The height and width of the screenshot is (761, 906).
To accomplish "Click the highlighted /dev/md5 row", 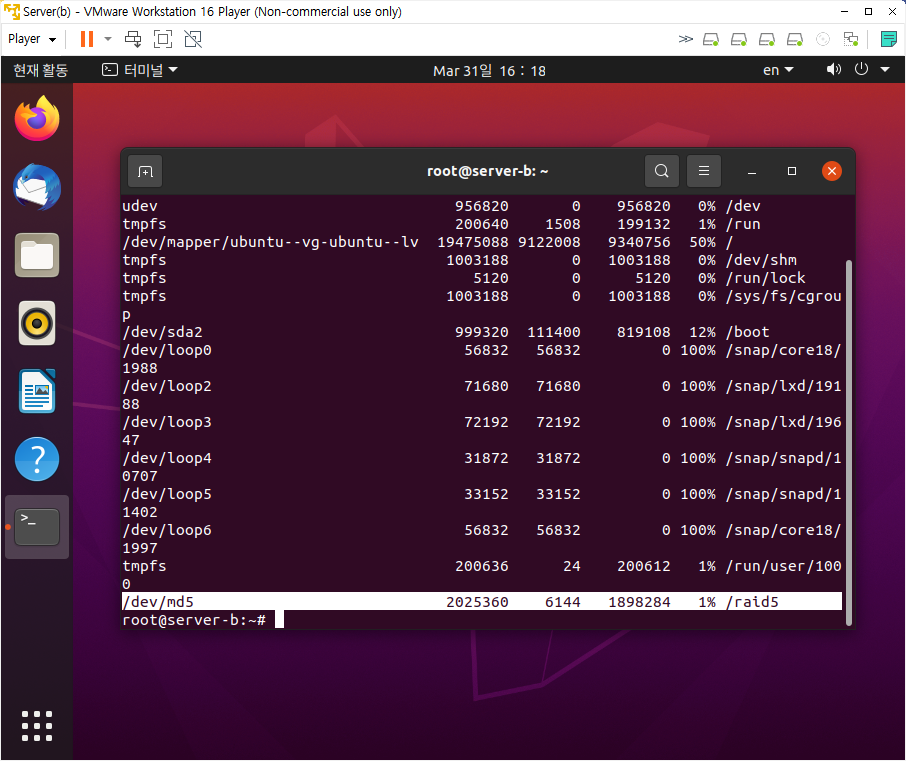I will [482, 602].
